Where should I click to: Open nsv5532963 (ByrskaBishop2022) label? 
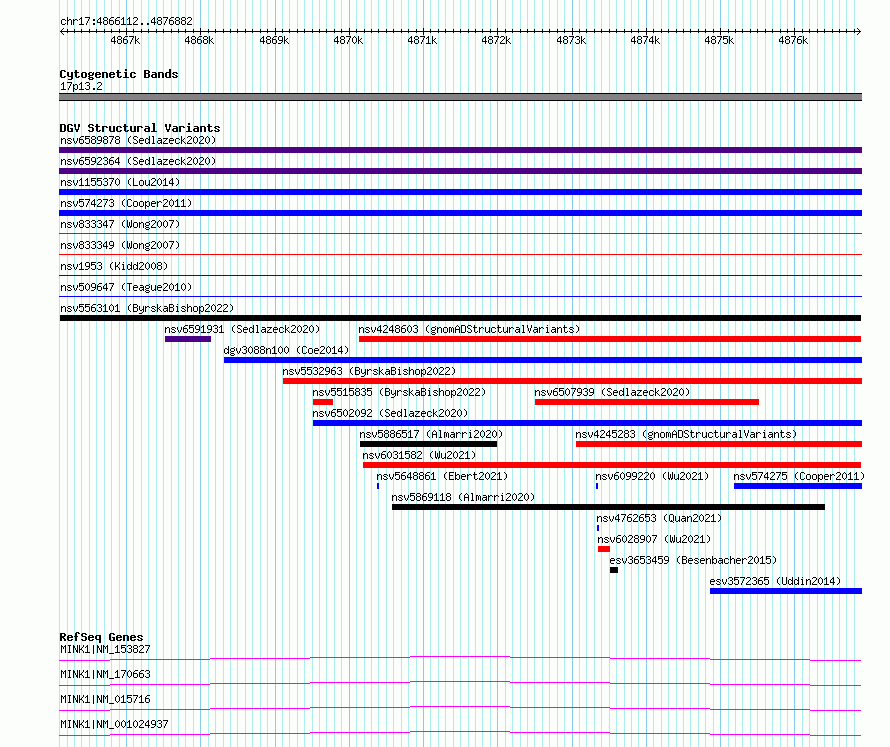(370, 371)
